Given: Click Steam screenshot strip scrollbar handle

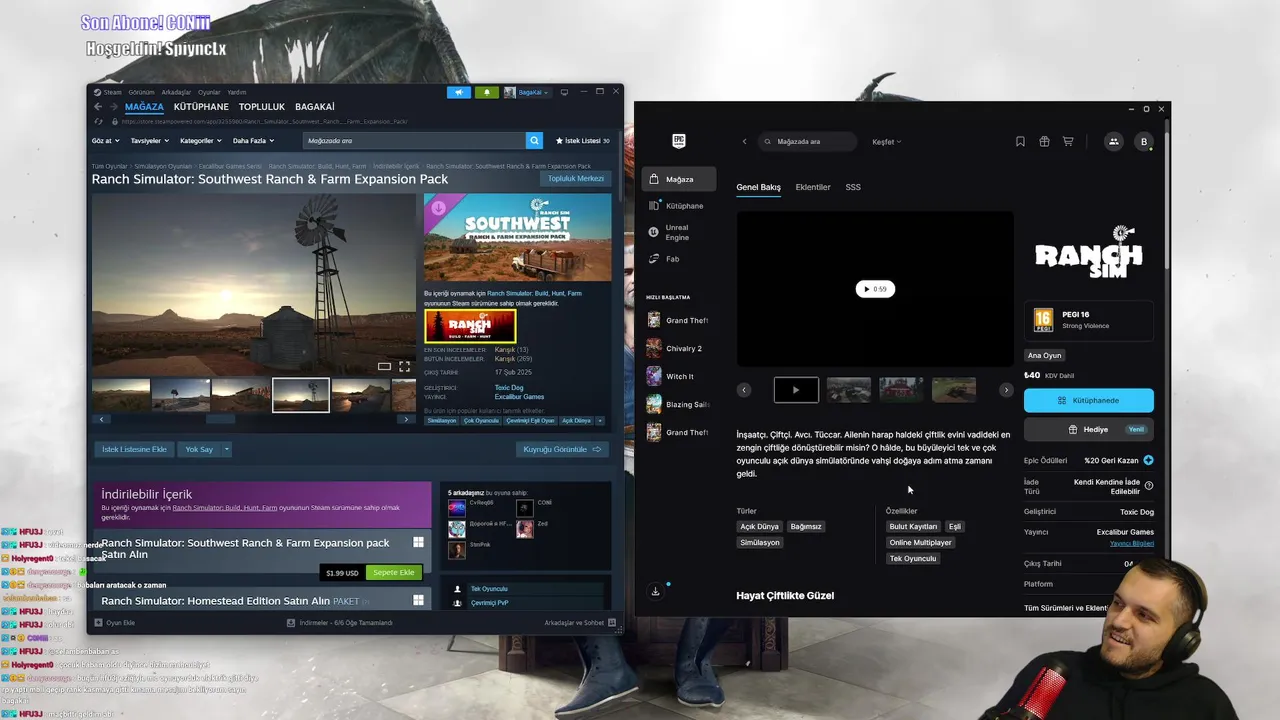Looking at the screenshot, I should 220,419.
